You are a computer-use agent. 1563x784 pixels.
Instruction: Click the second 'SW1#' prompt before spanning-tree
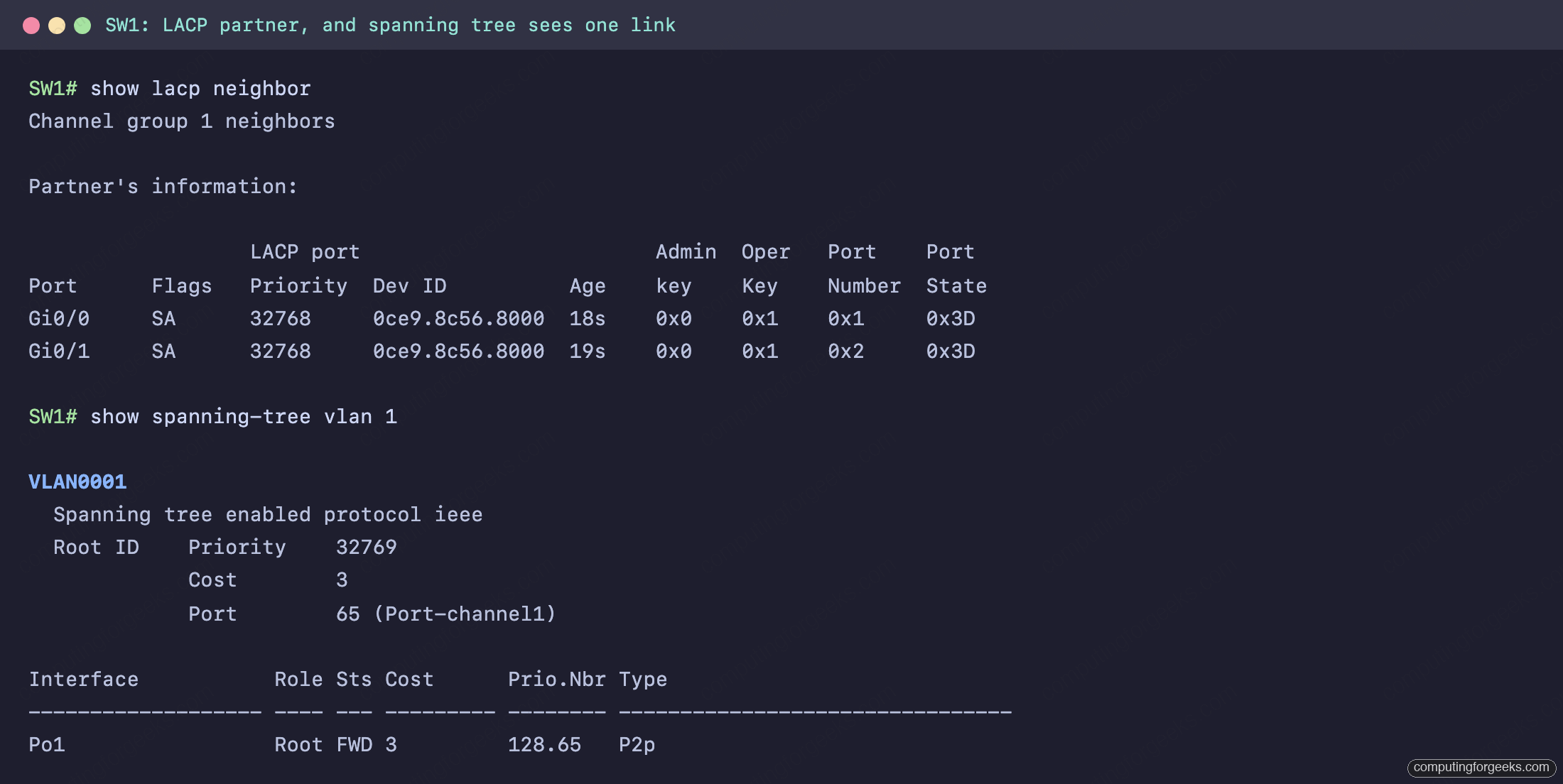click(x=53, y=417)
